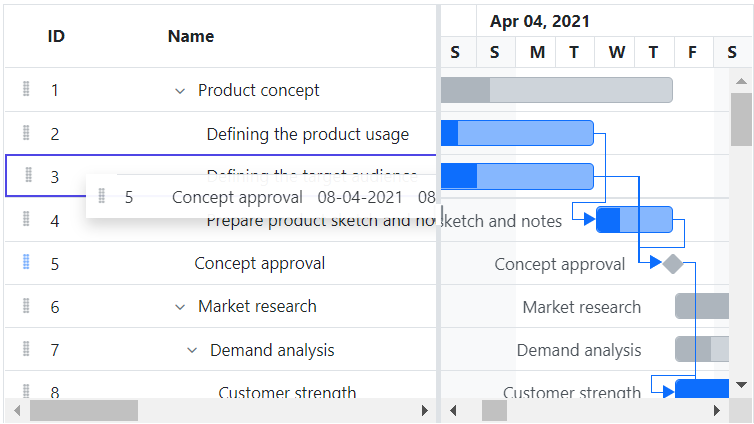Click the Name column header

tap(191, 36)
